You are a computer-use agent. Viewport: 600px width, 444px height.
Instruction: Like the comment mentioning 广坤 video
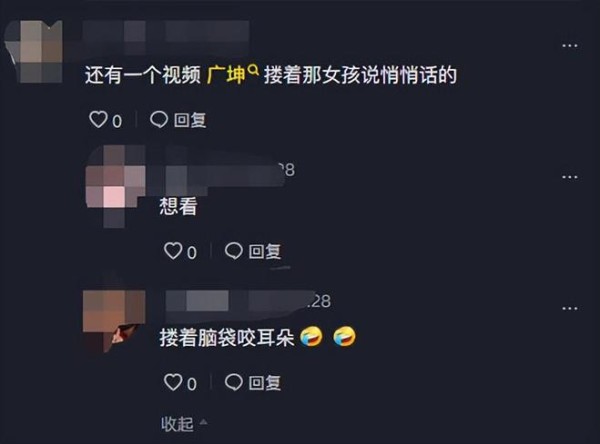click(x=98, y=119)
